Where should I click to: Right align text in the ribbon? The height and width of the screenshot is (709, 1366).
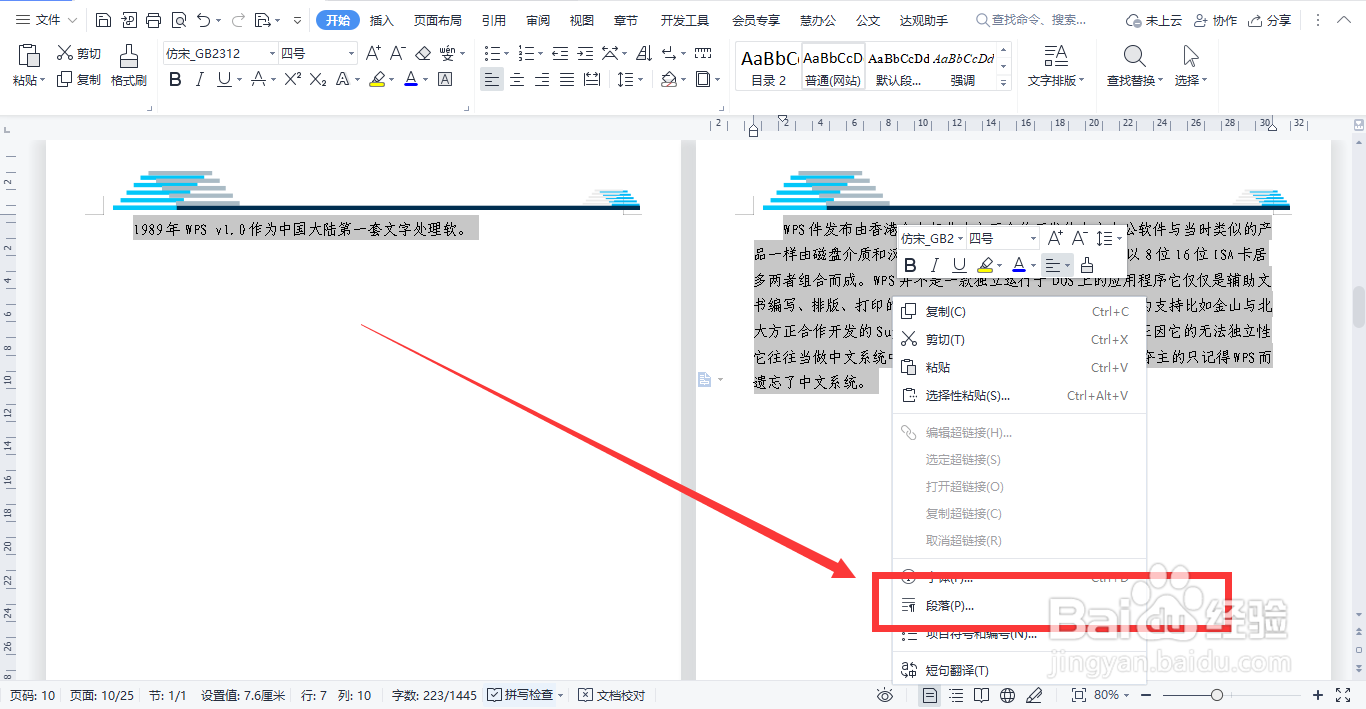[x=542, y=79]
